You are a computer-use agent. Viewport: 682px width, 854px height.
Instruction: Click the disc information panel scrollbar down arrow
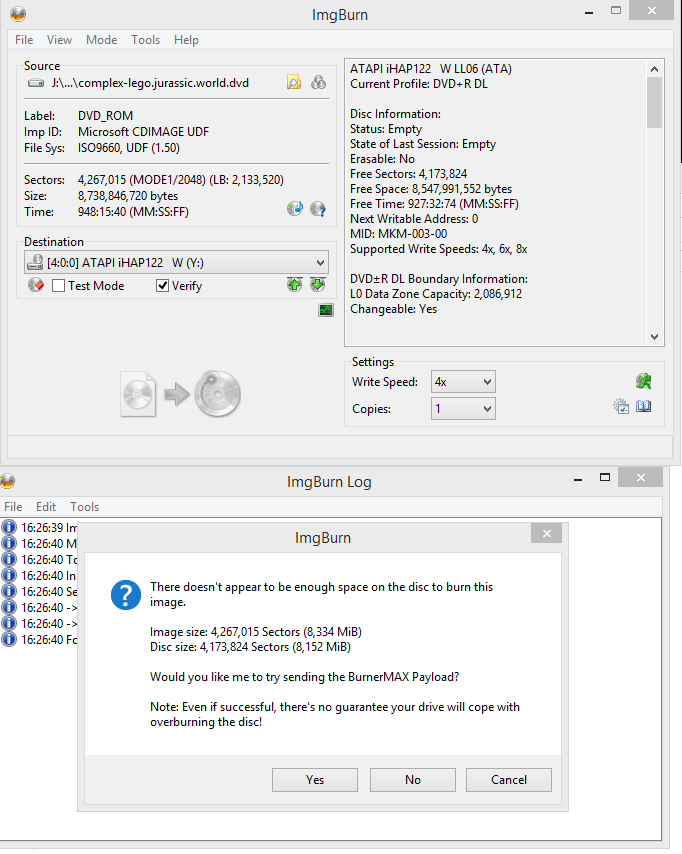(655, 338)
